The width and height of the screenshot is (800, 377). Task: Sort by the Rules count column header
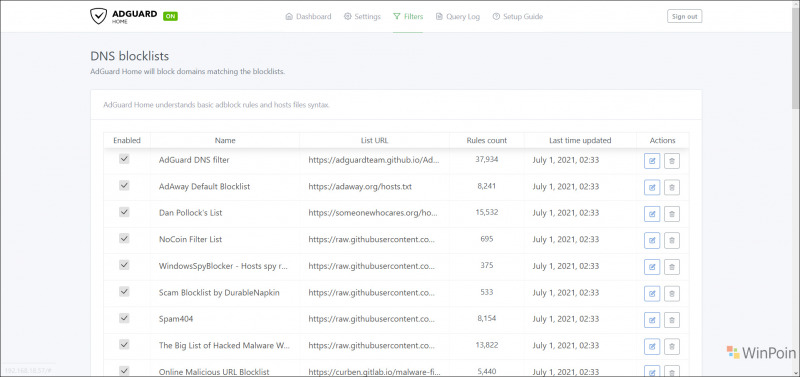pyautogui.click(x=487, y=140)
